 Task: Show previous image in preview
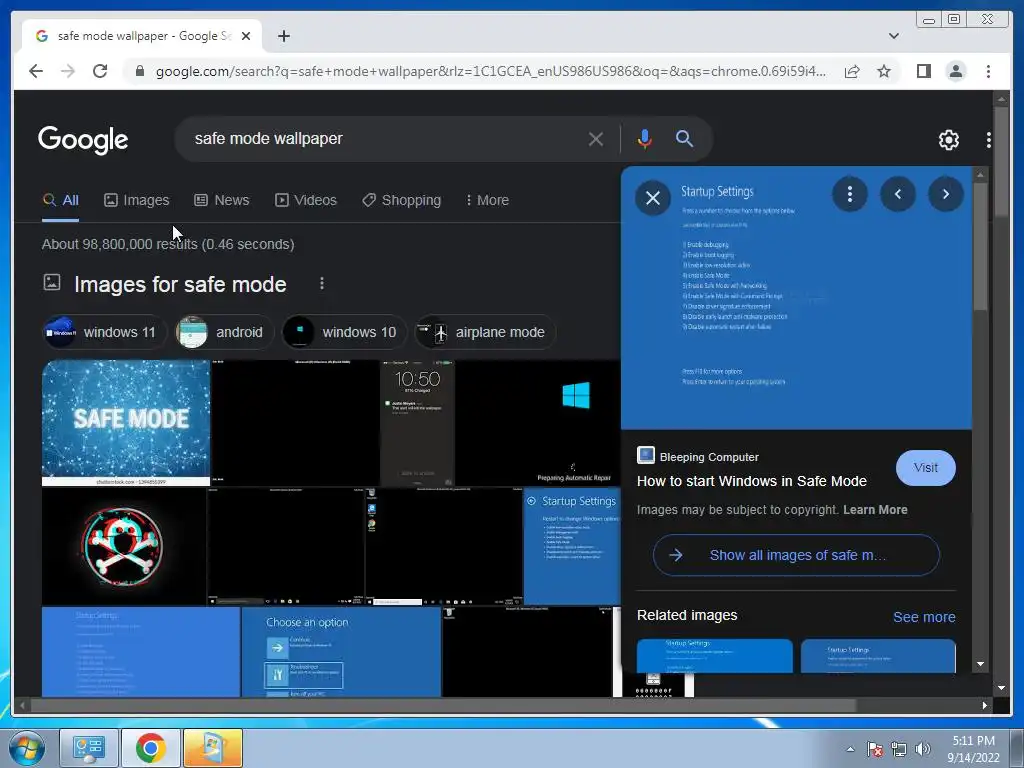(898, 194)
